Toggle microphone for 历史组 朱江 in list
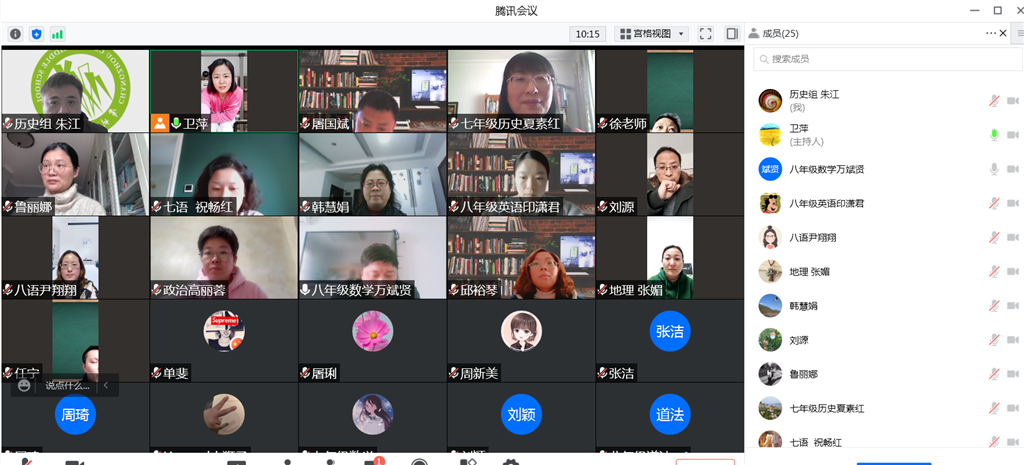This screenshot has width=1024, height=465. coord(994,100)
